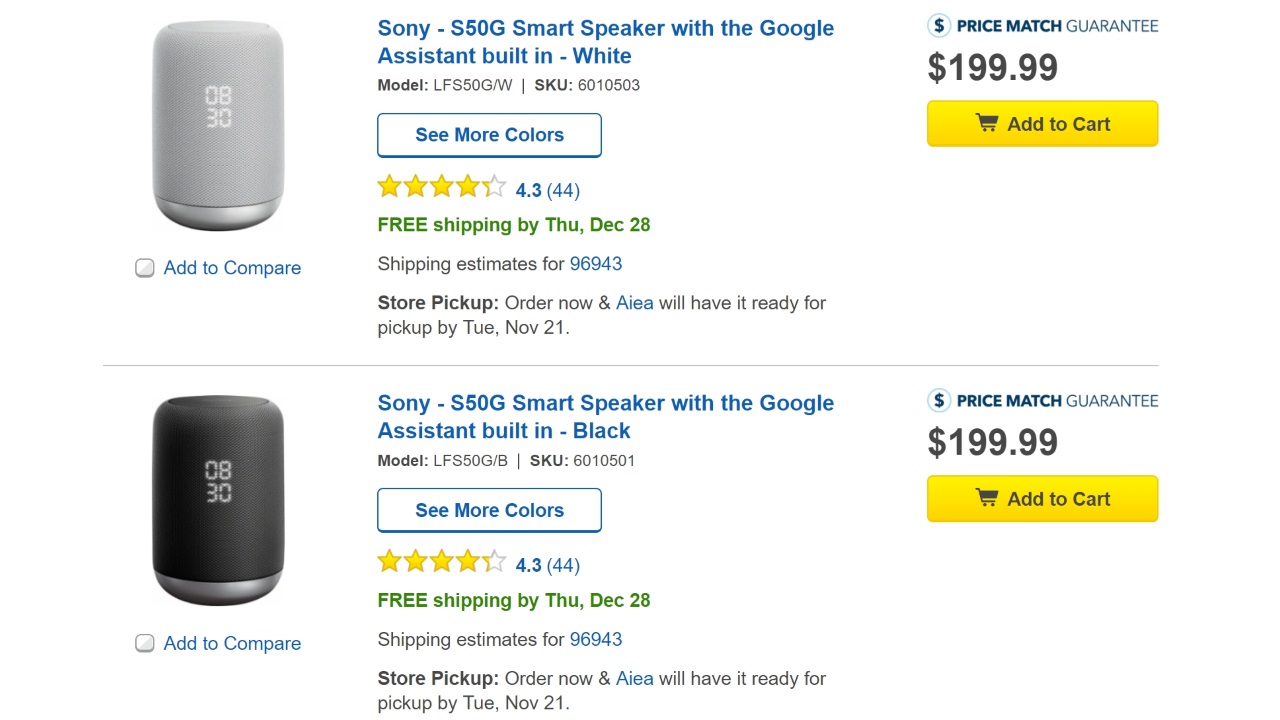Open Sony S50G White product title link
Viewport: 1280px width, 720px height.
tap(605, 42)
